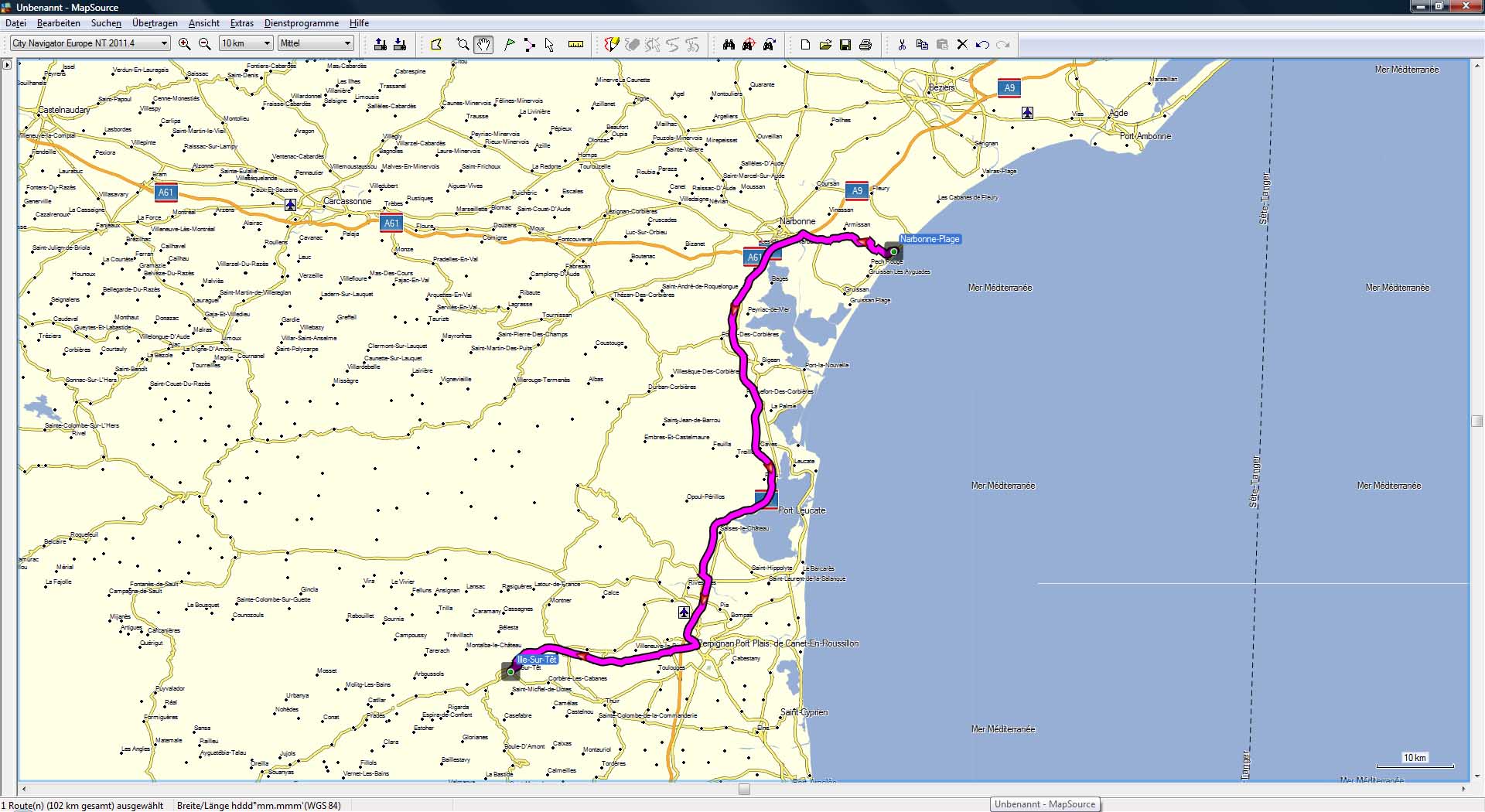
Task: Open the Mittel detail level dropdown
Action: [x=316, y=43]
